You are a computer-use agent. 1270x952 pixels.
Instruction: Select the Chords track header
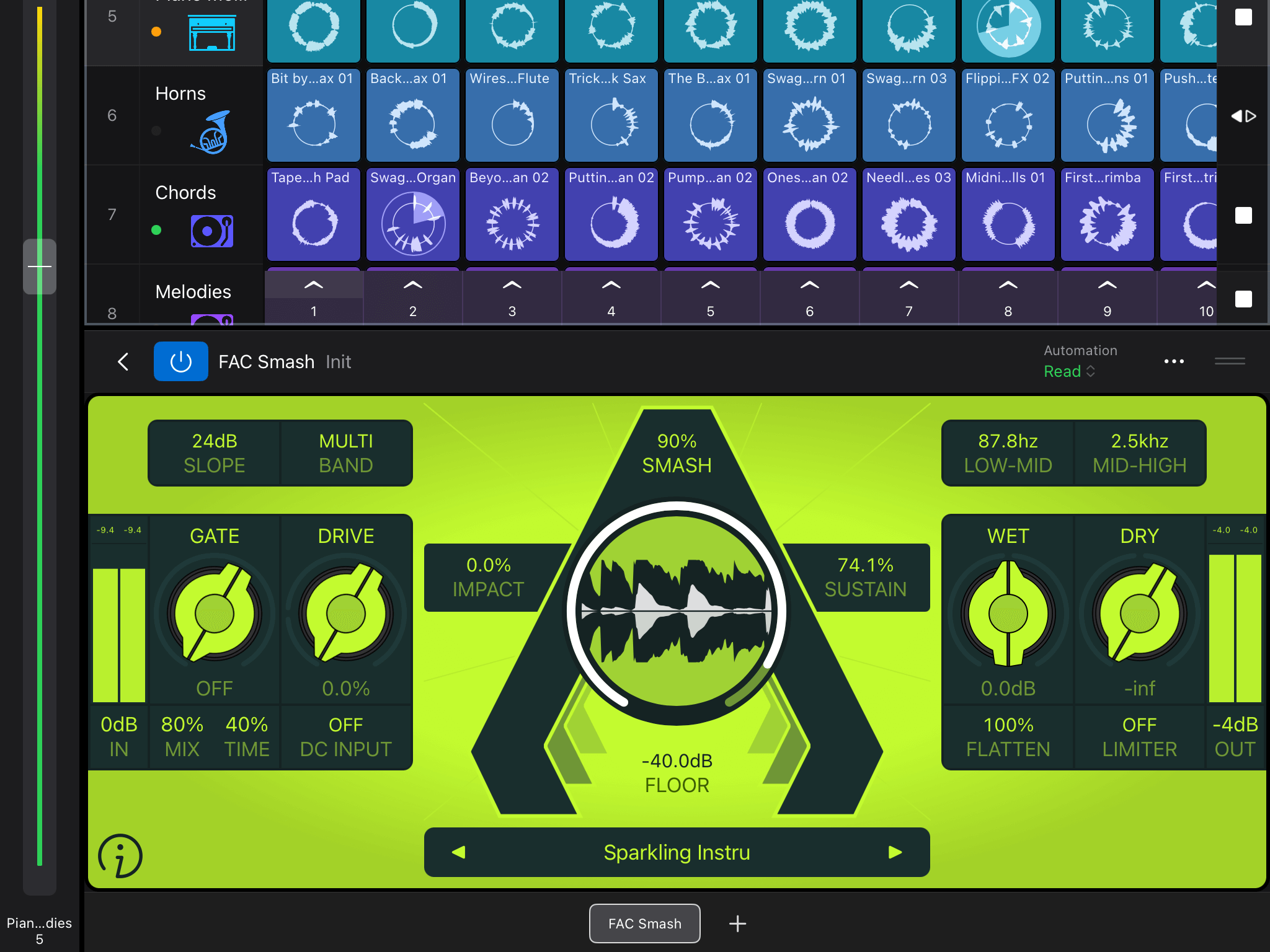[x=174, y=214]
